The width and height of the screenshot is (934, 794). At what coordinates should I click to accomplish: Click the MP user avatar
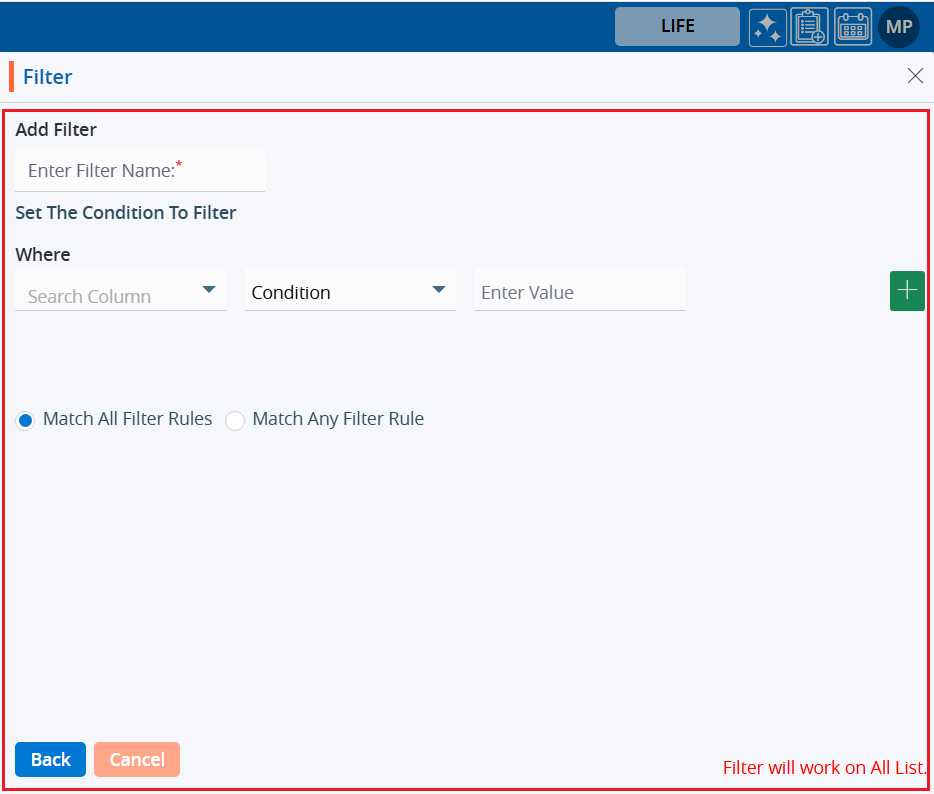tap(898, 27)
